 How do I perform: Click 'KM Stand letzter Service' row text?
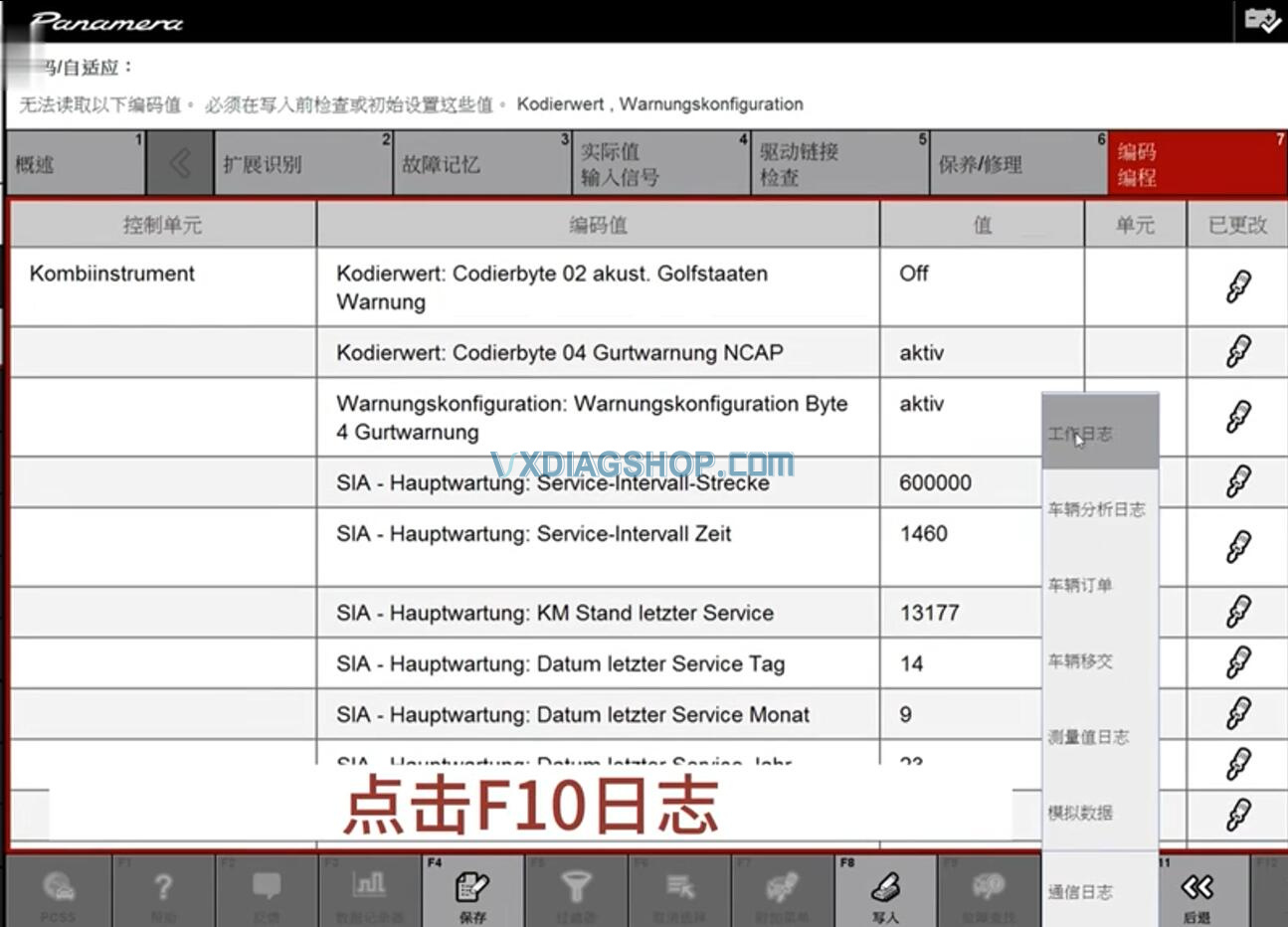(x=555, y=613)
